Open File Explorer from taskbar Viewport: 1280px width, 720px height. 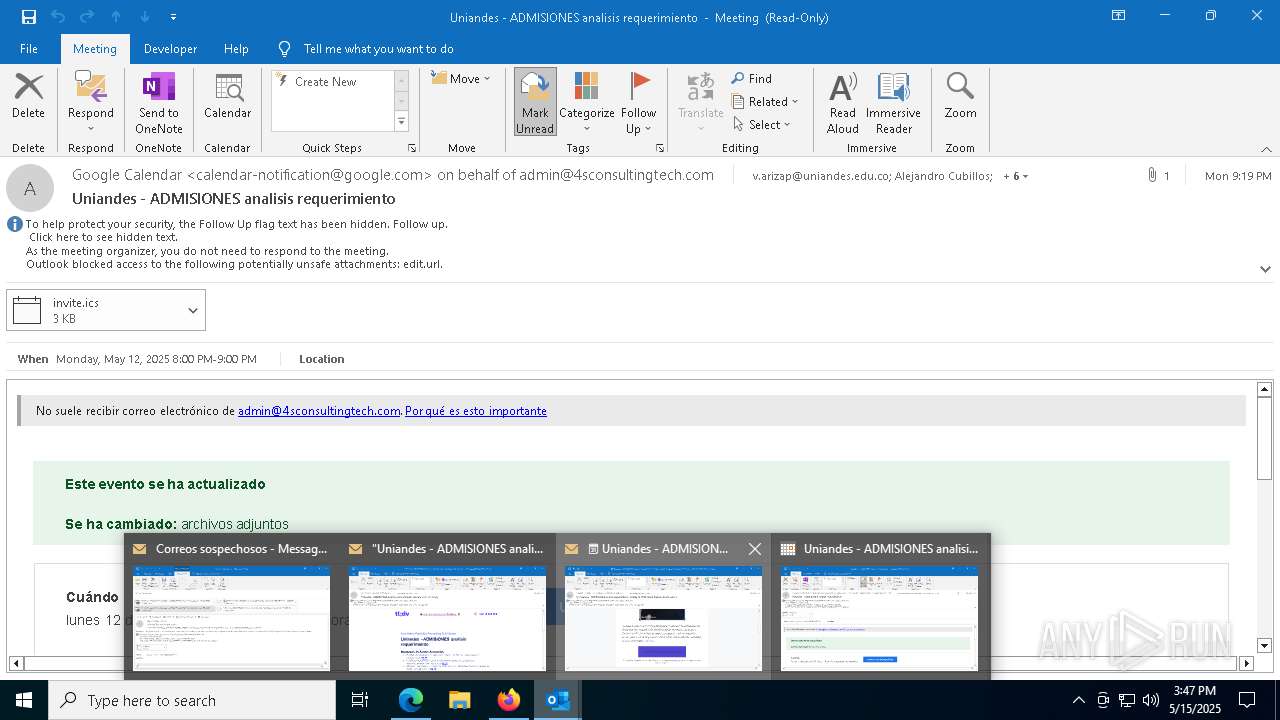(459, 700)
